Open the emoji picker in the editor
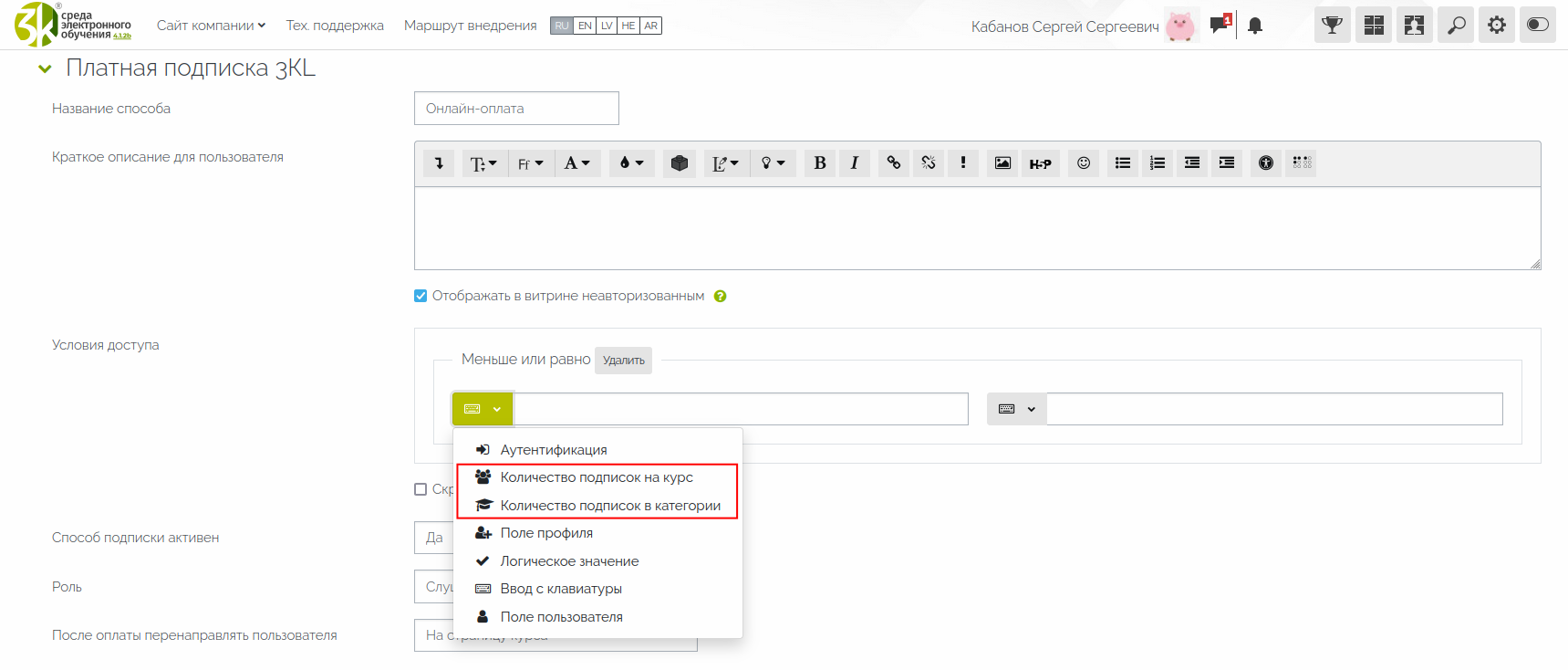The image size is (1568, 670). (x=1083, y=163)
